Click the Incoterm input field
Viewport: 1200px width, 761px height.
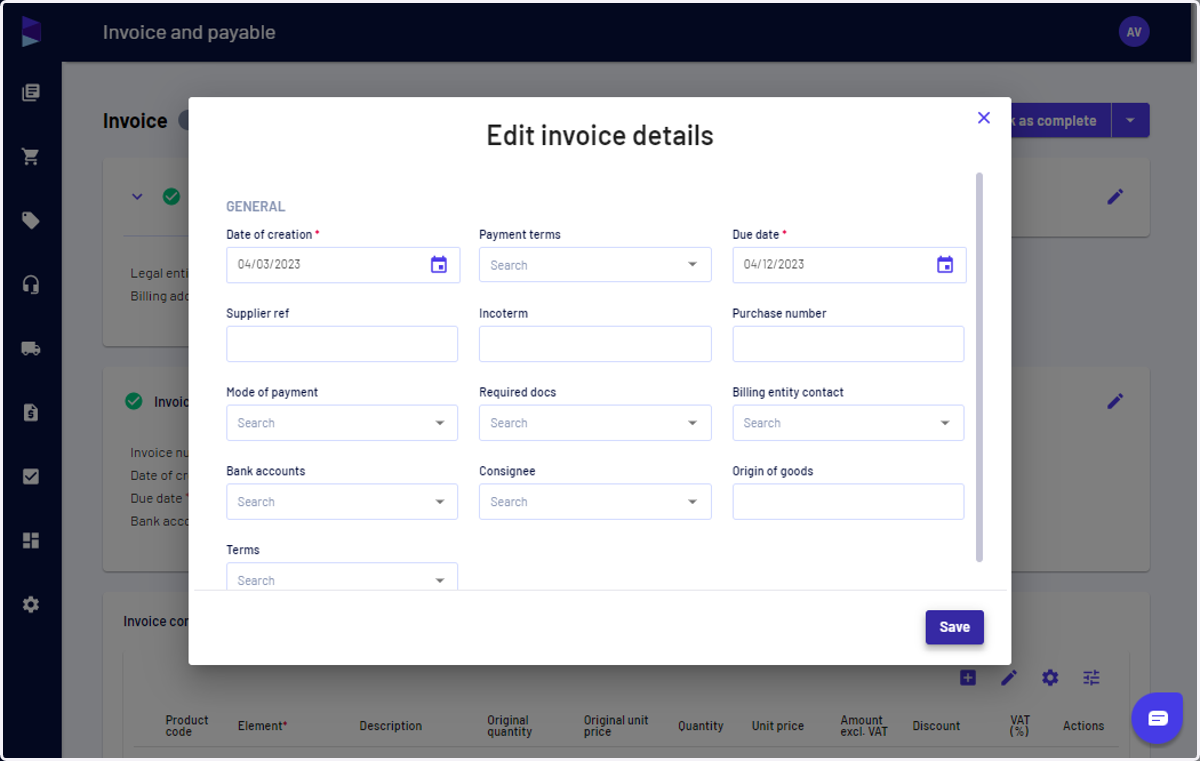click(x=595, y=344)
